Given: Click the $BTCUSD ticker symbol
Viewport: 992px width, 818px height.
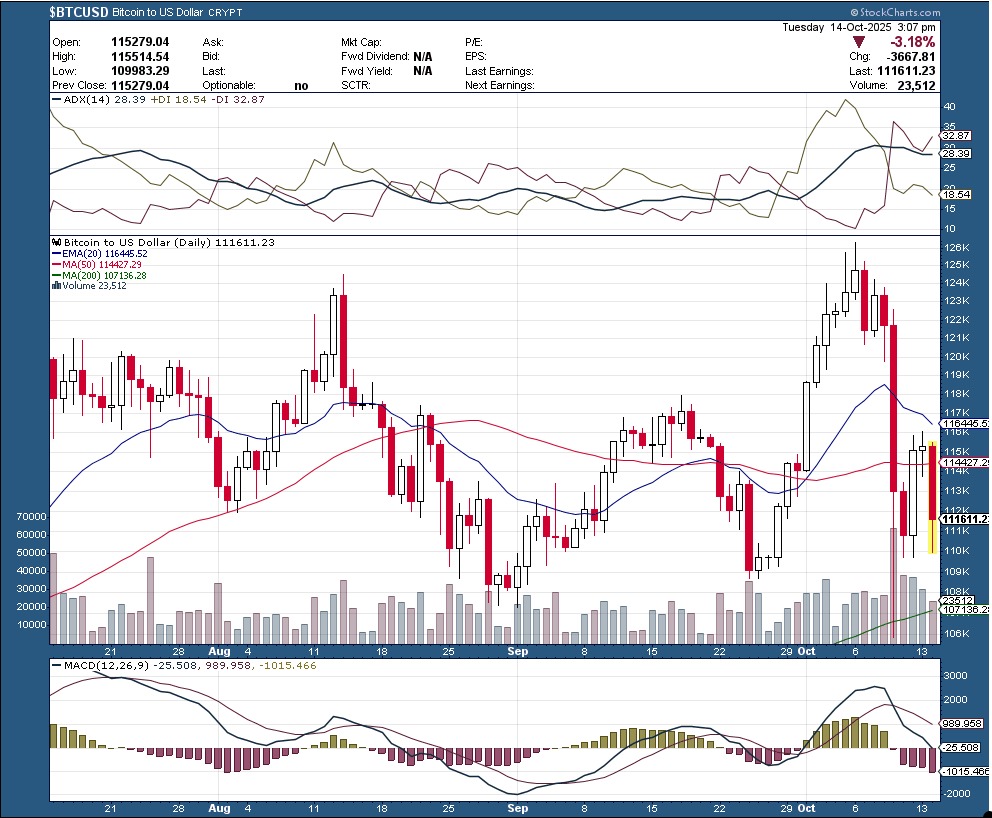Looking at the screenshot, I should (x=79, y=12).
